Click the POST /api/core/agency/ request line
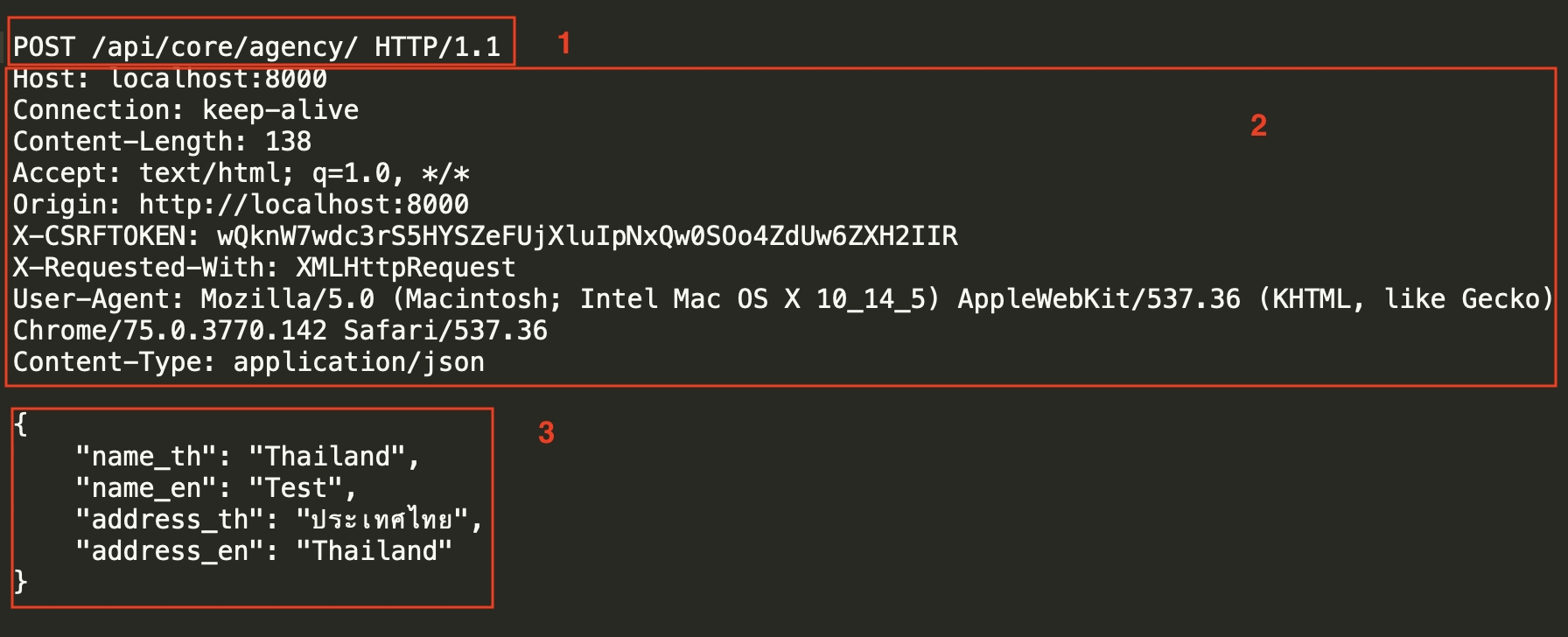This screenshot has width=1568, height=637. click(x=256, y=46)
